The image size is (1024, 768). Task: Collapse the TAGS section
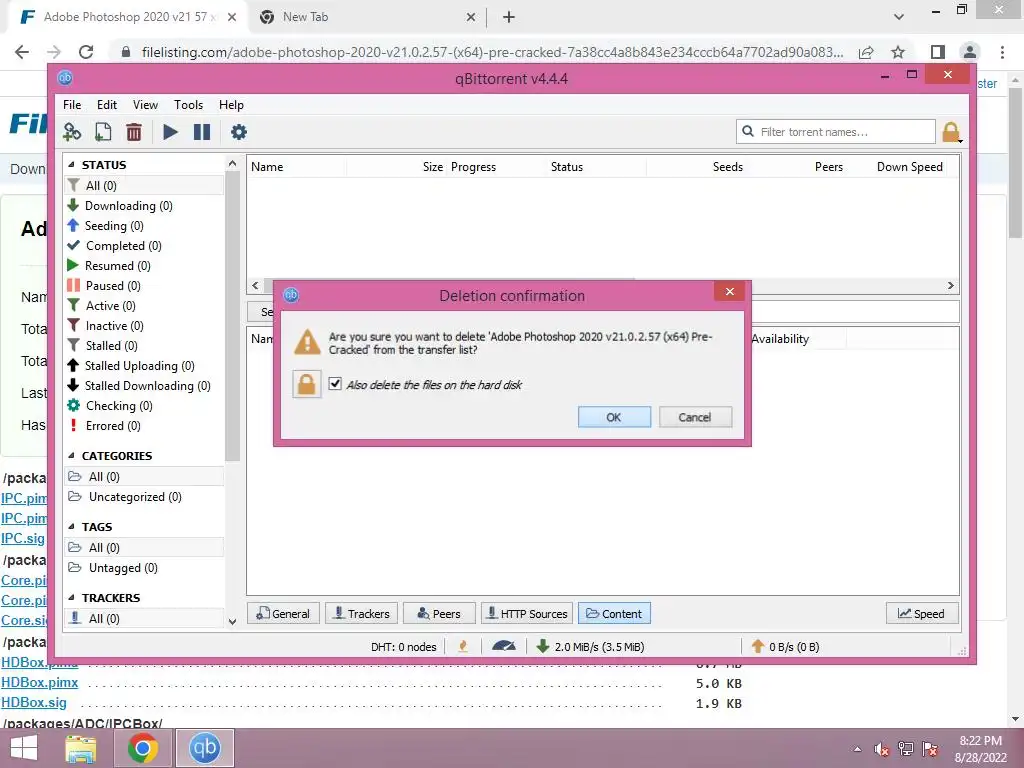pyautogui.click(x=71, y=526)
